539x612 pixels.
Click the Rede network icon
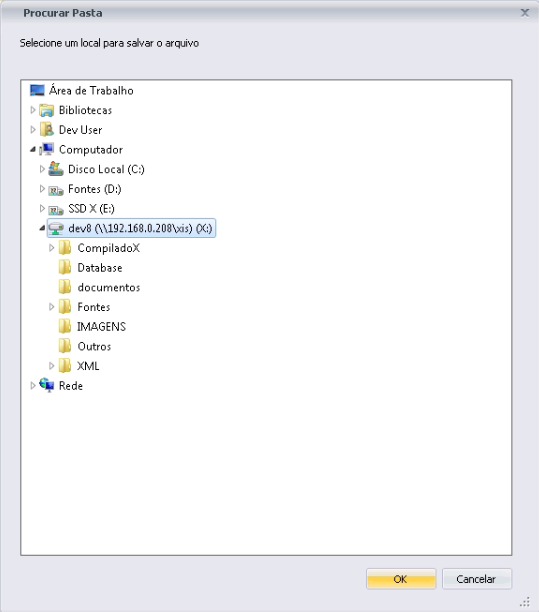47,385
